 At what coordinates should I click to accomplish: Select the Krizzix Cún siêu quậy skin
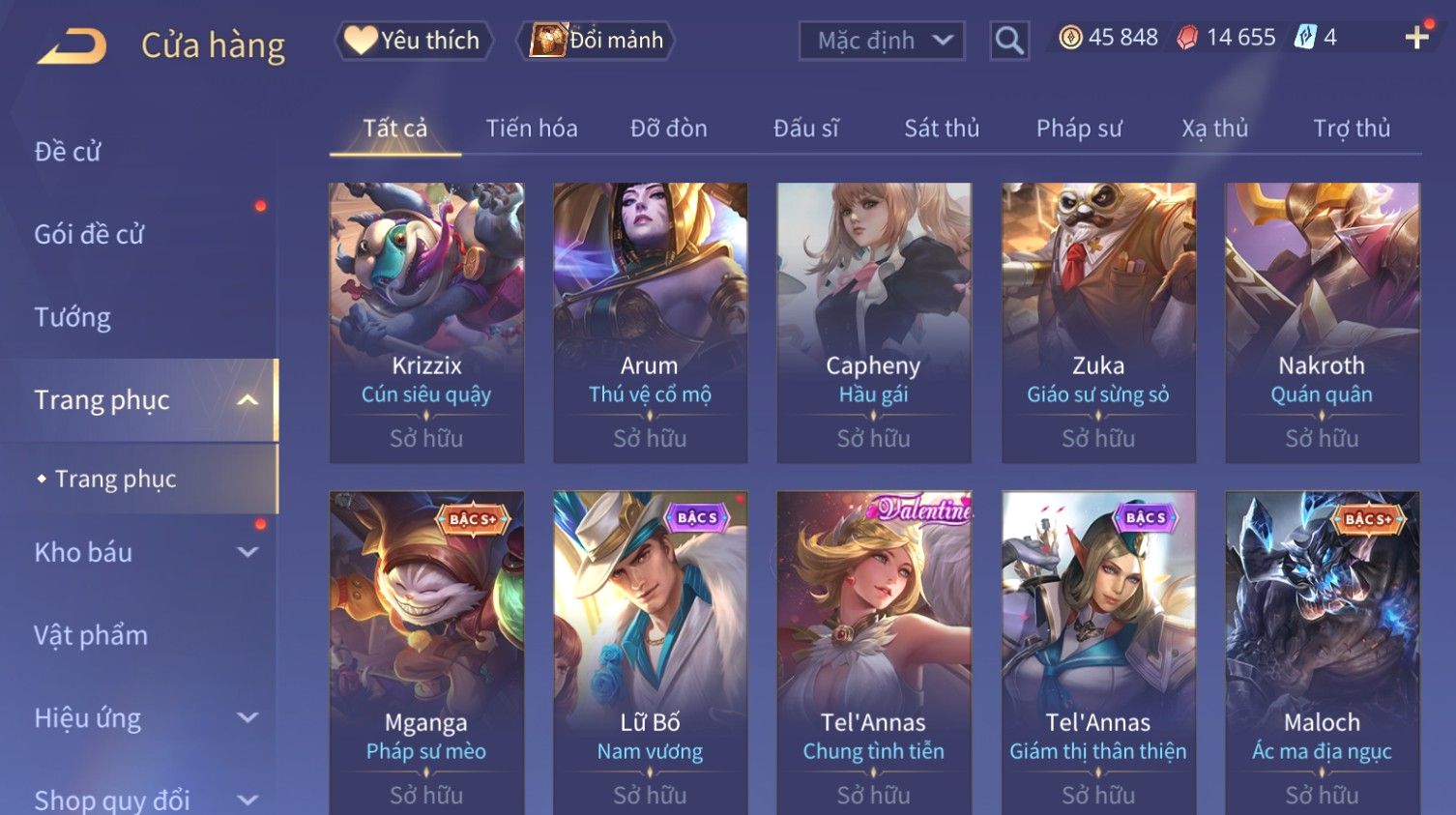(426, 323)
